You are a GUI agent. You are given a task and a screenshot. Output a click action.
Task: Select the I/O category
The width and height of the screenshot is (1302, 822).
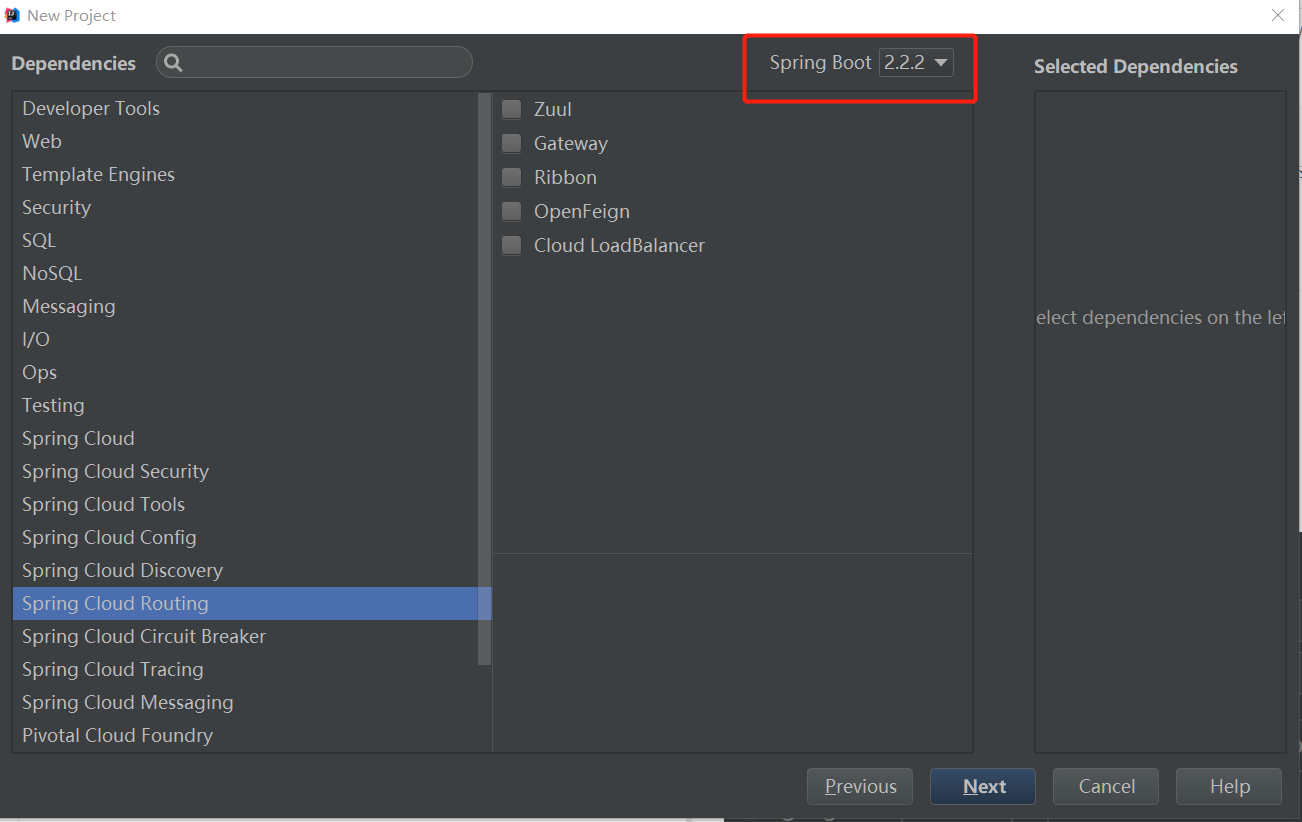(245, 339)
